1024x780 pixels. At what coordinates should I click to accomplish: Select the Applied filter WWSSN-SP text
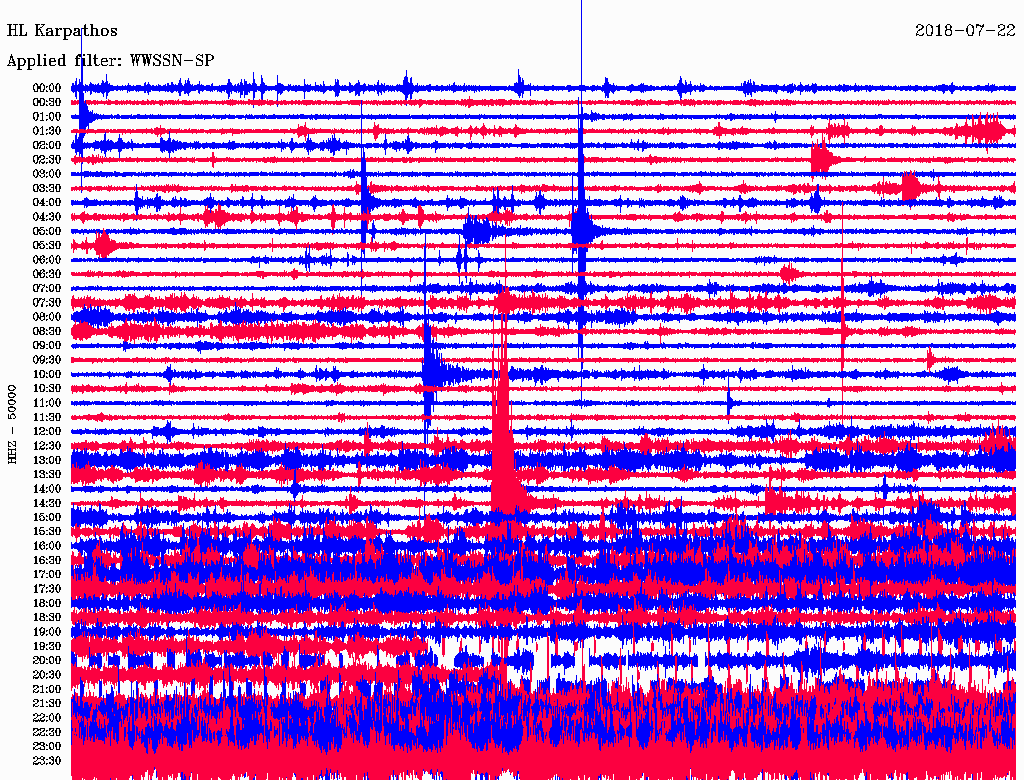pos(110,61)
